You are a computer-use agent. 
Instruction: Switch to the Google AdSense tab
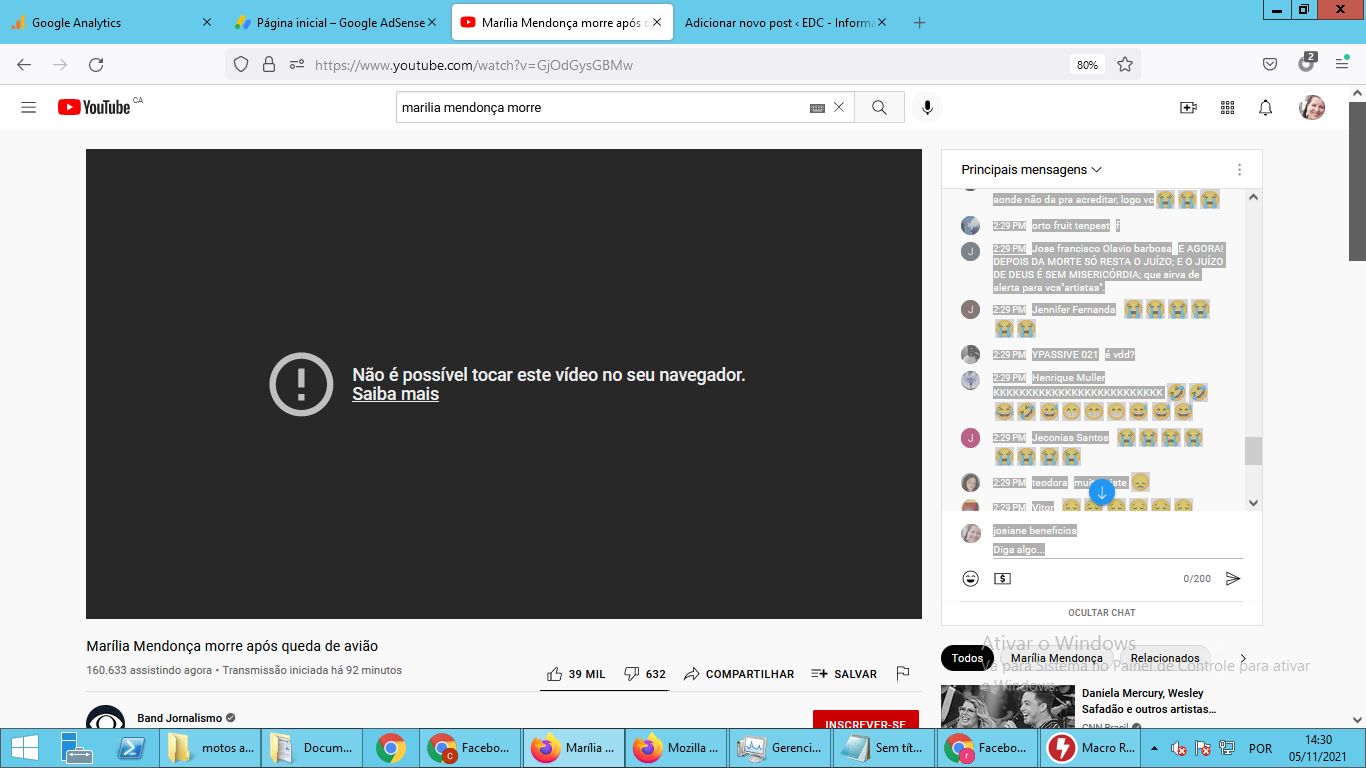click(x=337, y=22)
